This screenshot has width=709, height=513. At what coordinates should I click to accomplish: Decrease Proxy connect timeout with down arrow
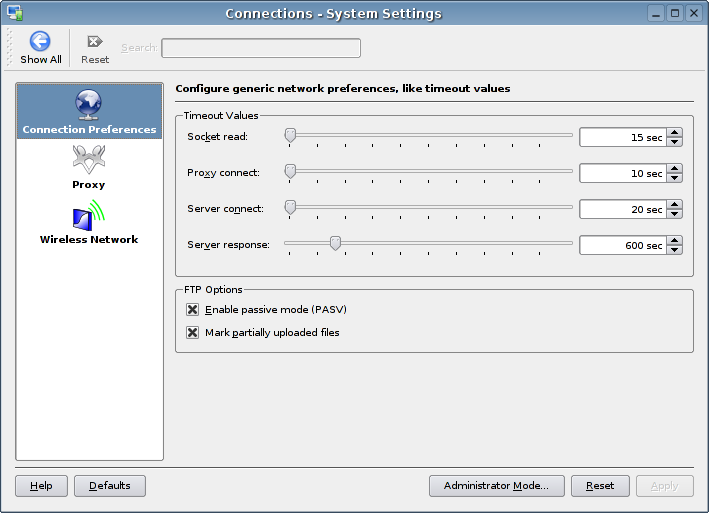675,179
